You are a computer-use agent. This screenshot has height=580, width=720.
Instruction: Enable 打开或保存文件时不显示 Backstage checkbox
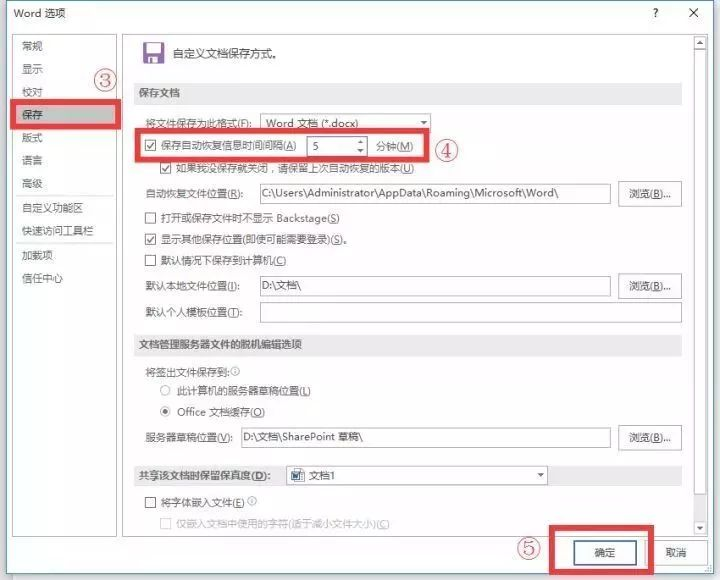tap(151, 218)
